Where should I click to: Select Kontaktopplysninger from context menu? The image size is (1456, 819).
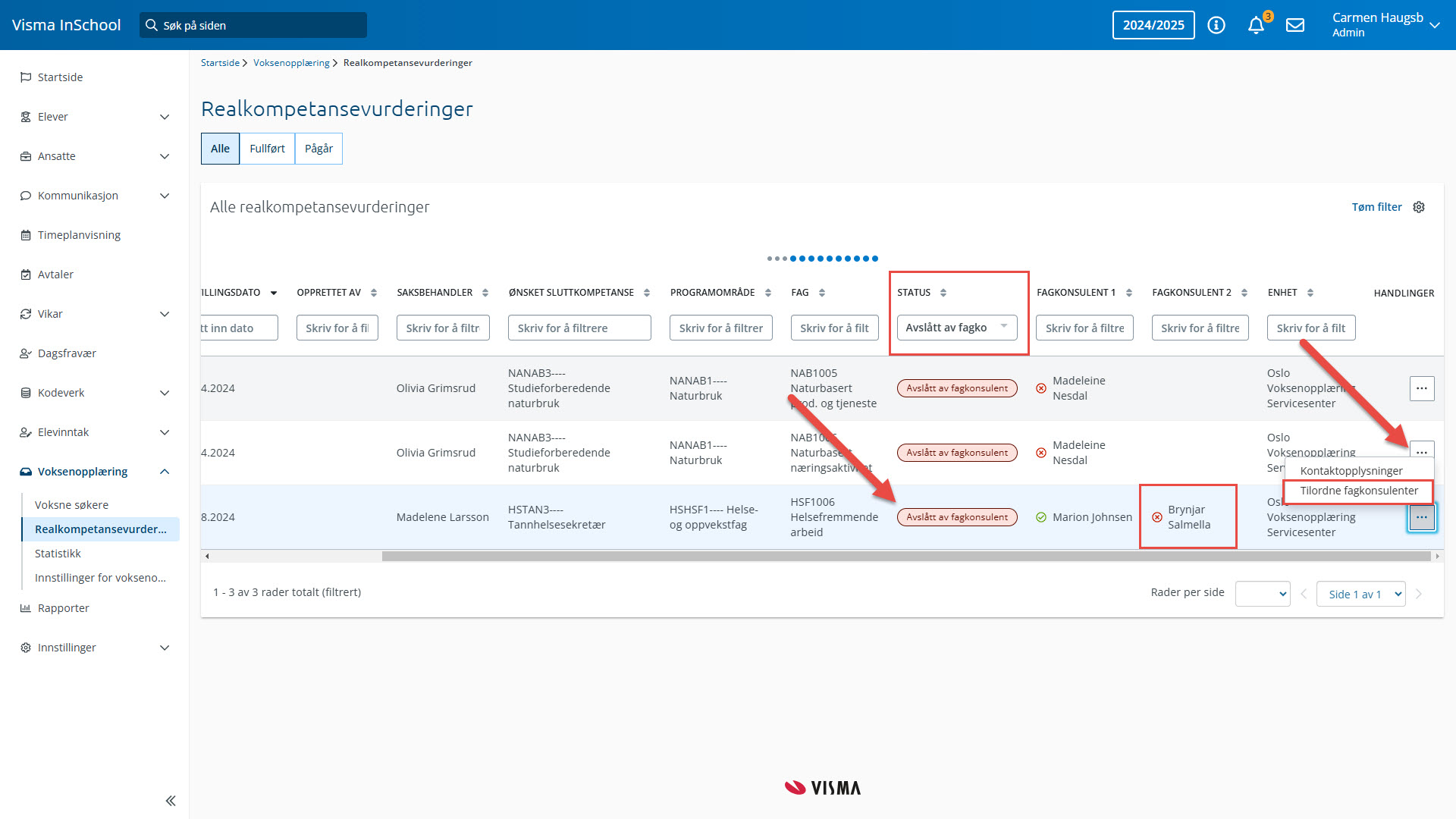coord(1351,471)
